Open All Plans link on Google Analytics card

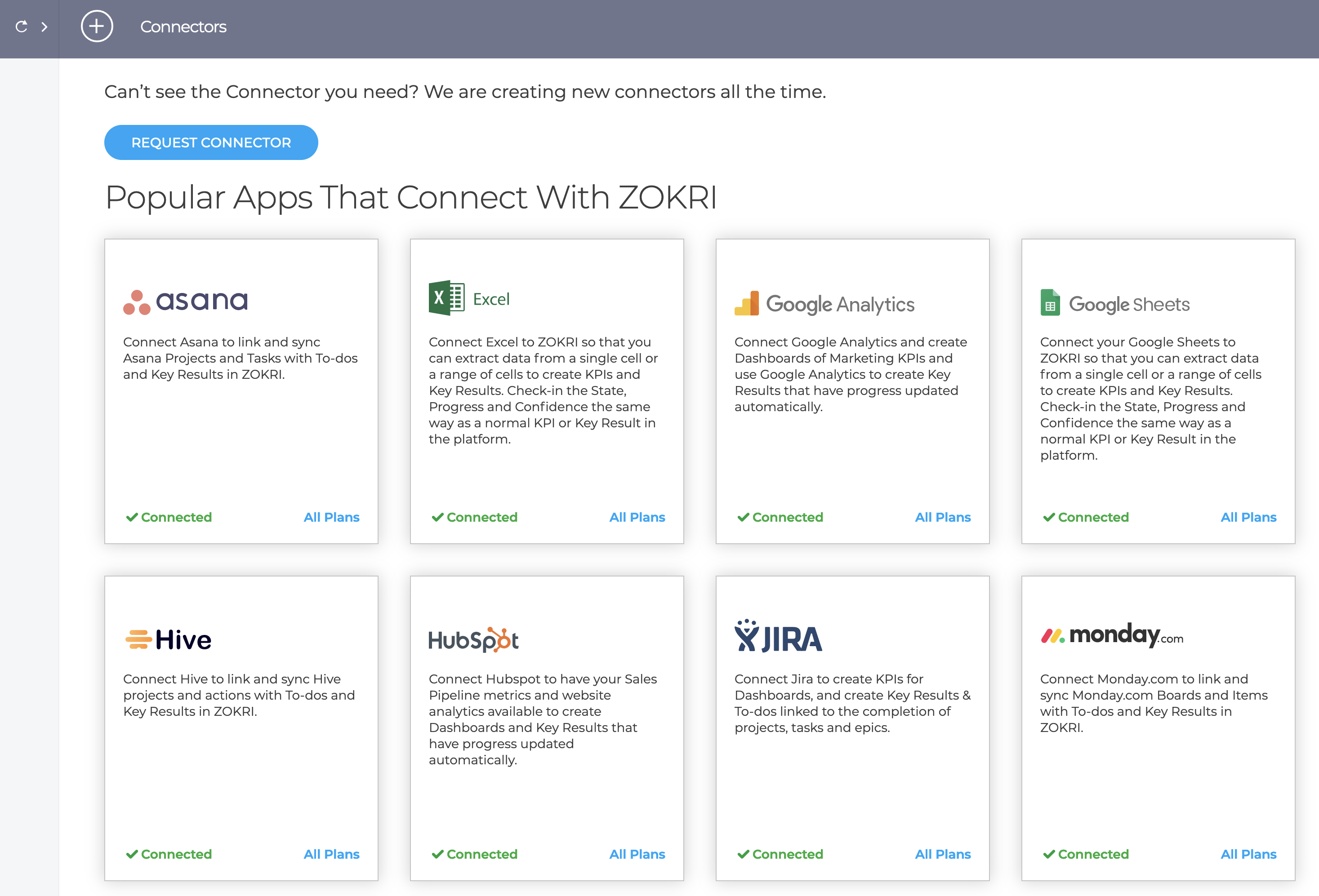pos(943,517)
